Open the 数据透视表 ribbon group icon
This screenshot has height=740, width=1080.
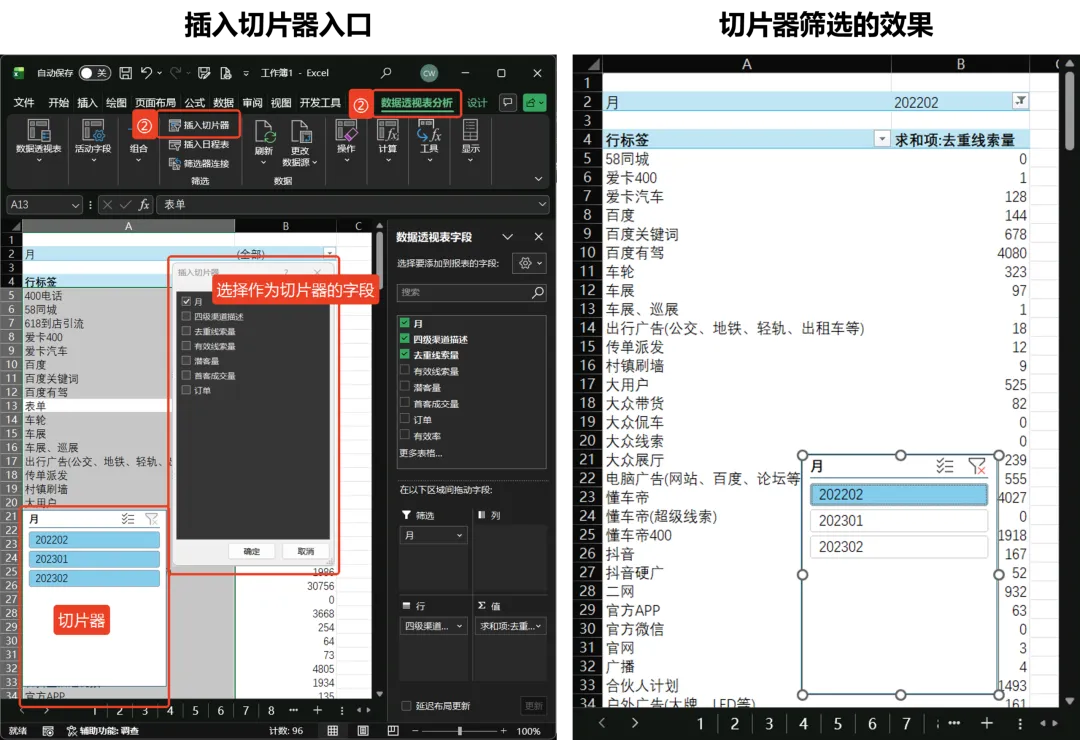click(x=39, y=130)
